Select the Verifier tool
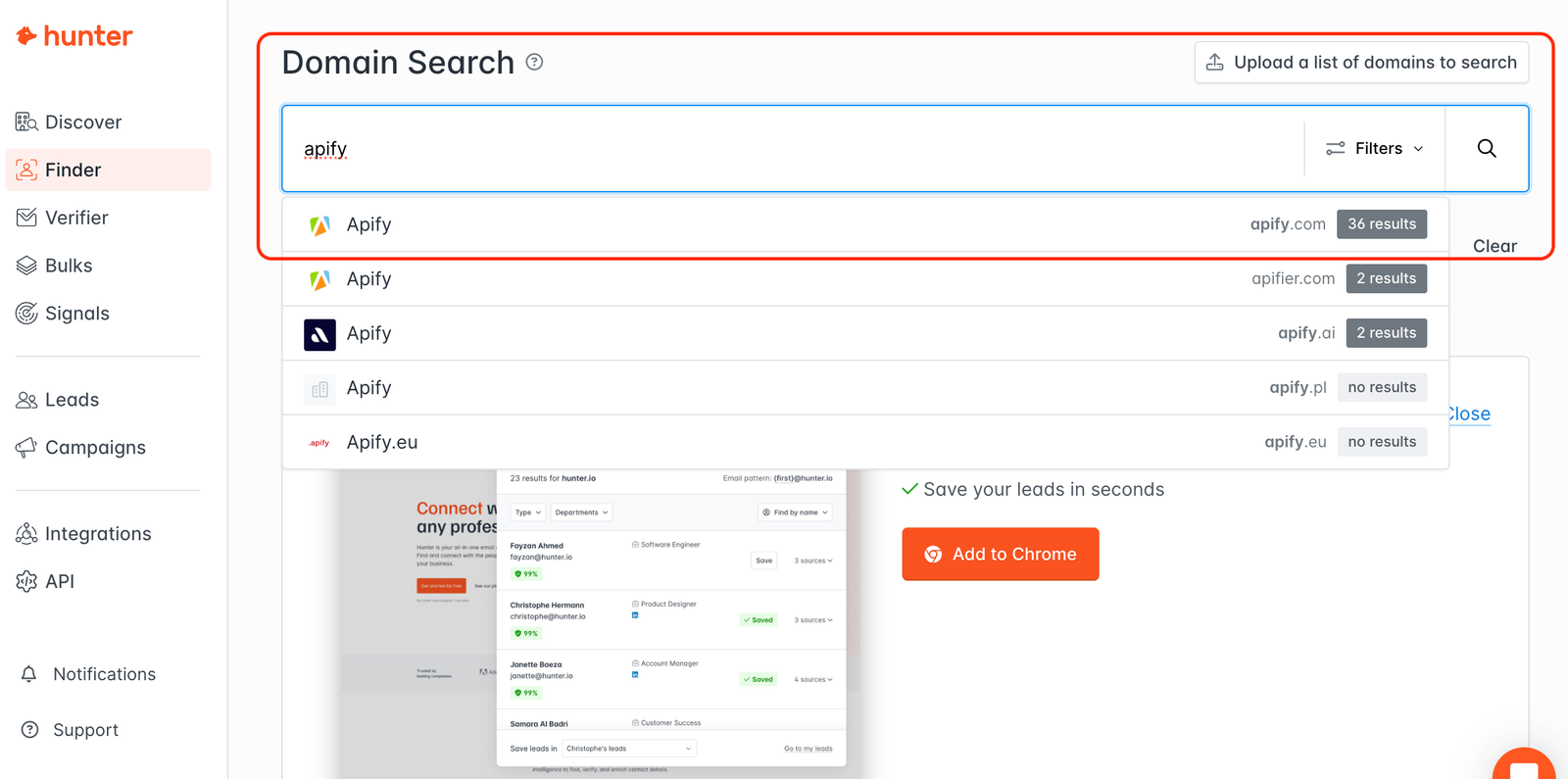Screen dimensions: 1568x779 click(77, 217)
